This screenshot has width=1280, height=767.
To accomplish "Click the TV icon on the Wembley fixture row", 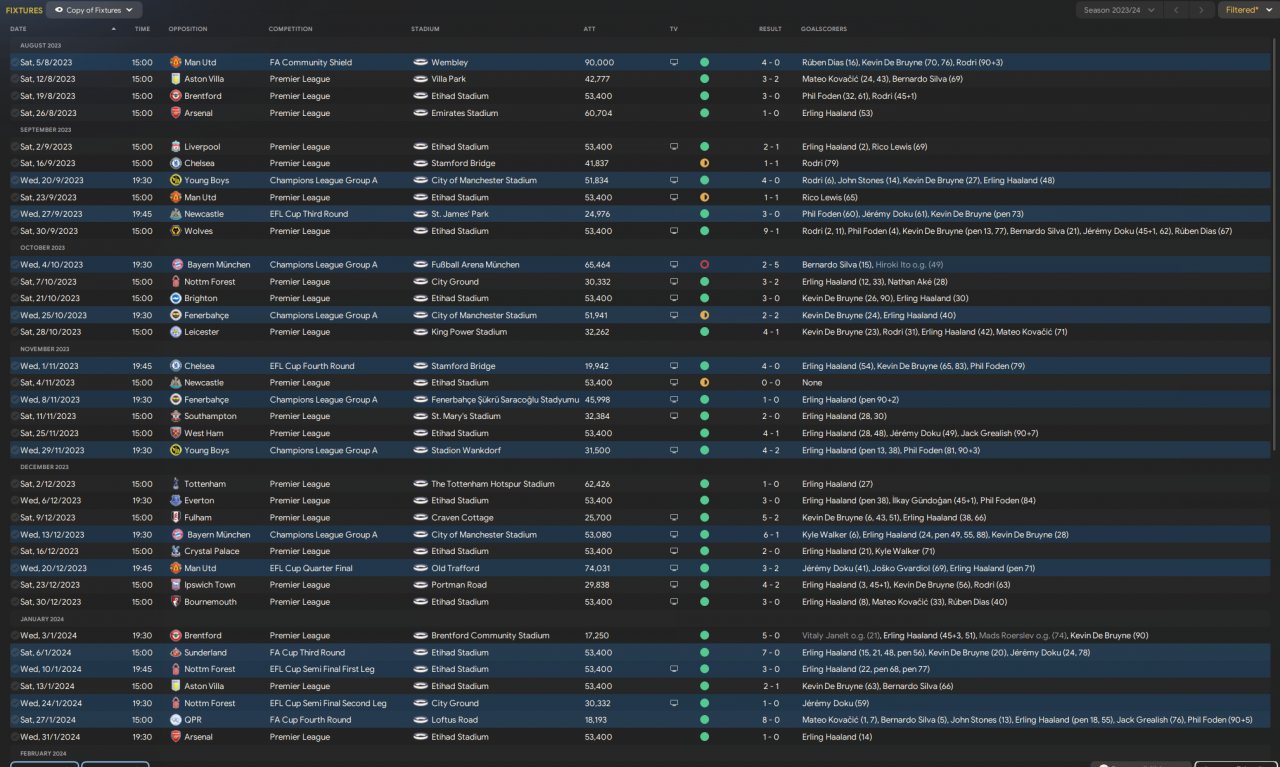I will click(674, 62).
